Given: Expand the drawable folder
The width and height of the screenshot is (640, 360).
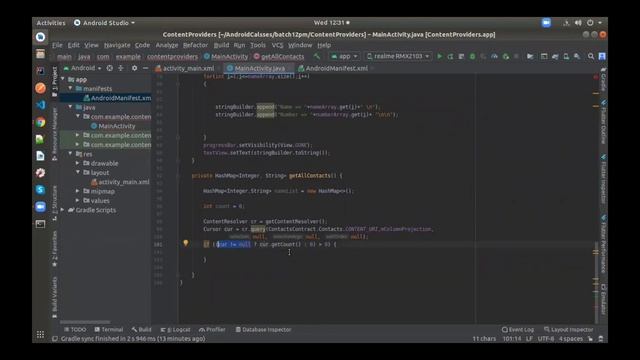Looking at the screenshot, I should 78,163.
